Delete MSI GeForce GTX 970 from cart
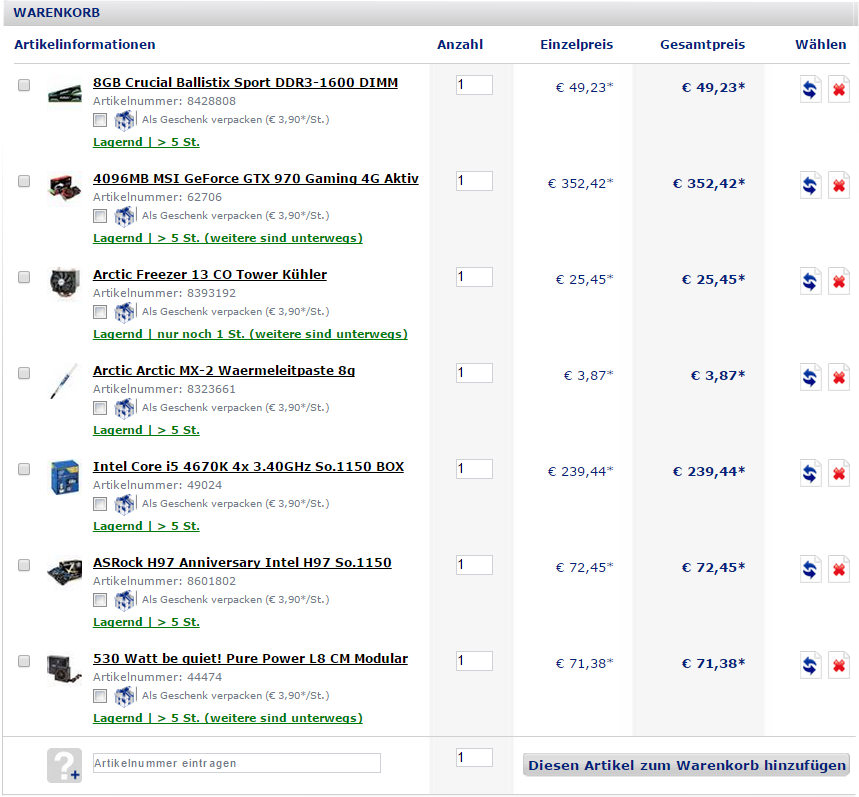 pyautogui.click(x=839, y=185)
